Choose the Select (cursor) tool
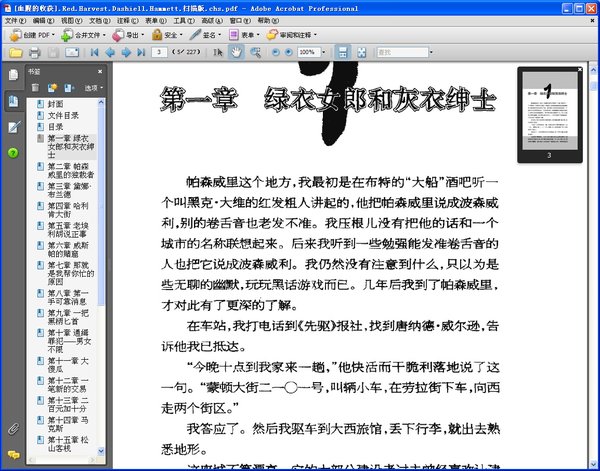This screenshot has width=600, height=471. 218,52
